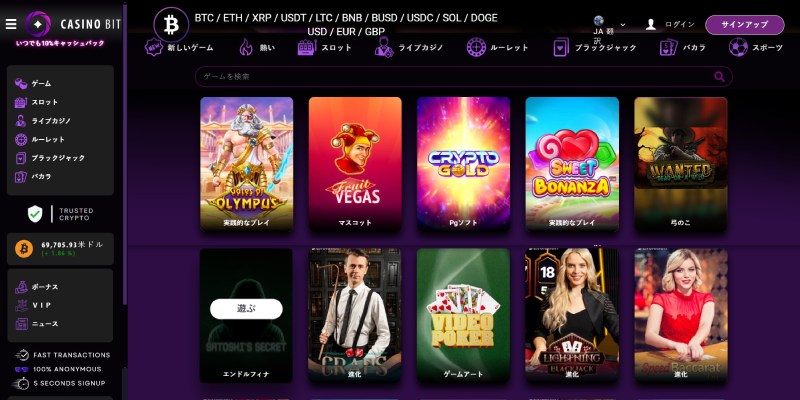Screen dimensions: 800x400
Task: Click the Bitcoin logo icon in header
Action: [171, 24]
